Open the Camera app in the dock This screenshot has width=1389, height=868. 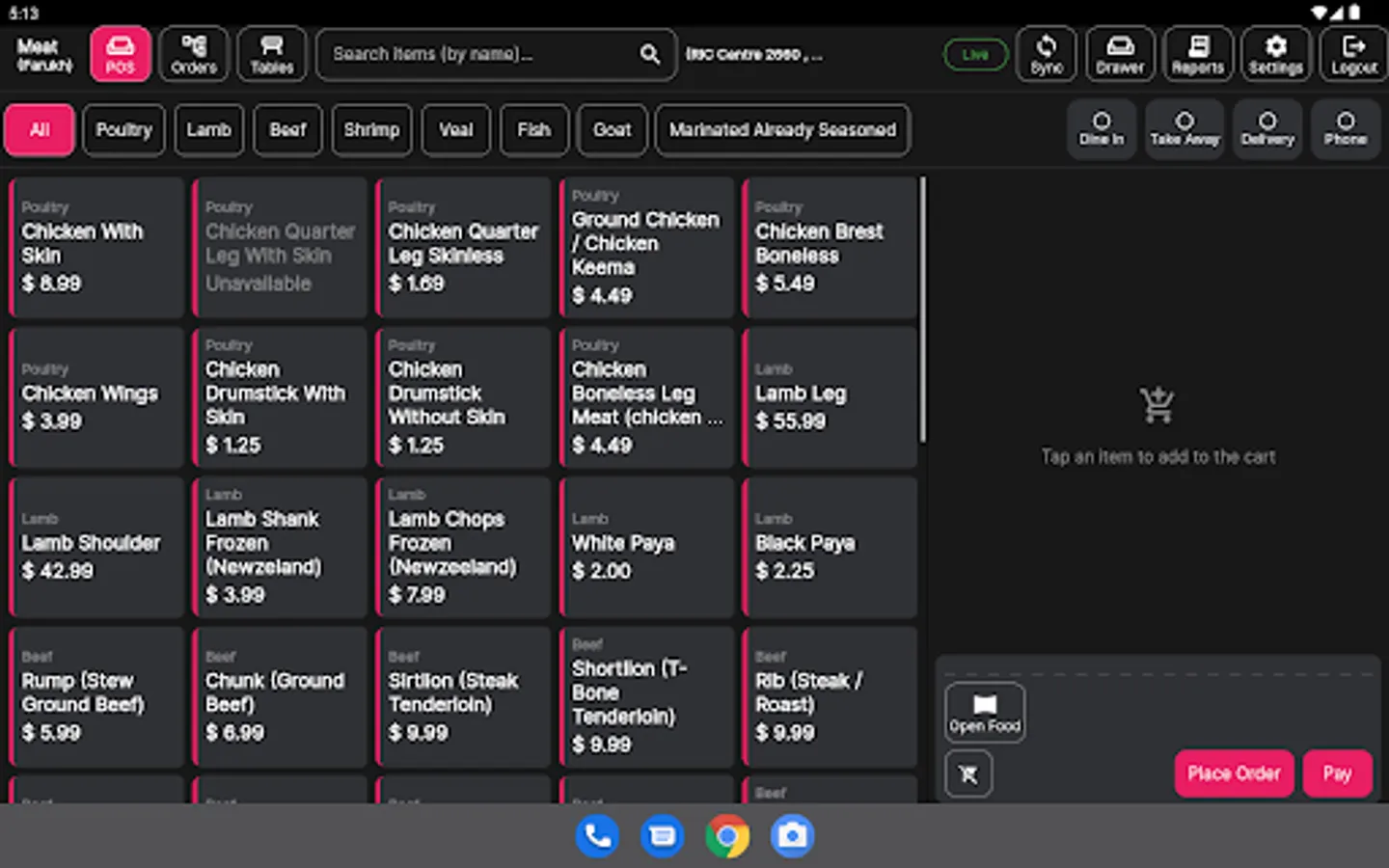[x=793, y=835]
